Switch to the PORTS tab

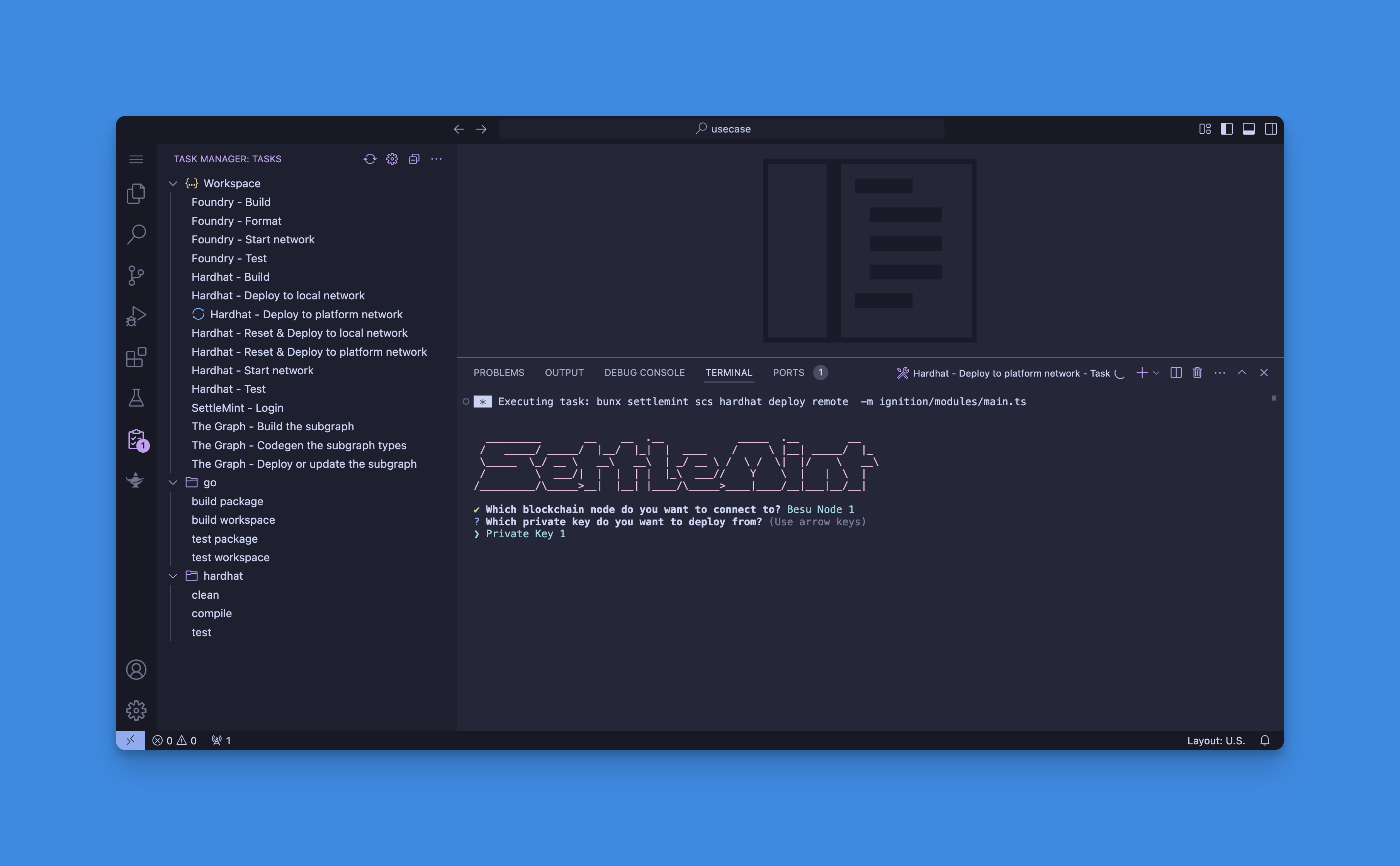(x=789, y=372)
